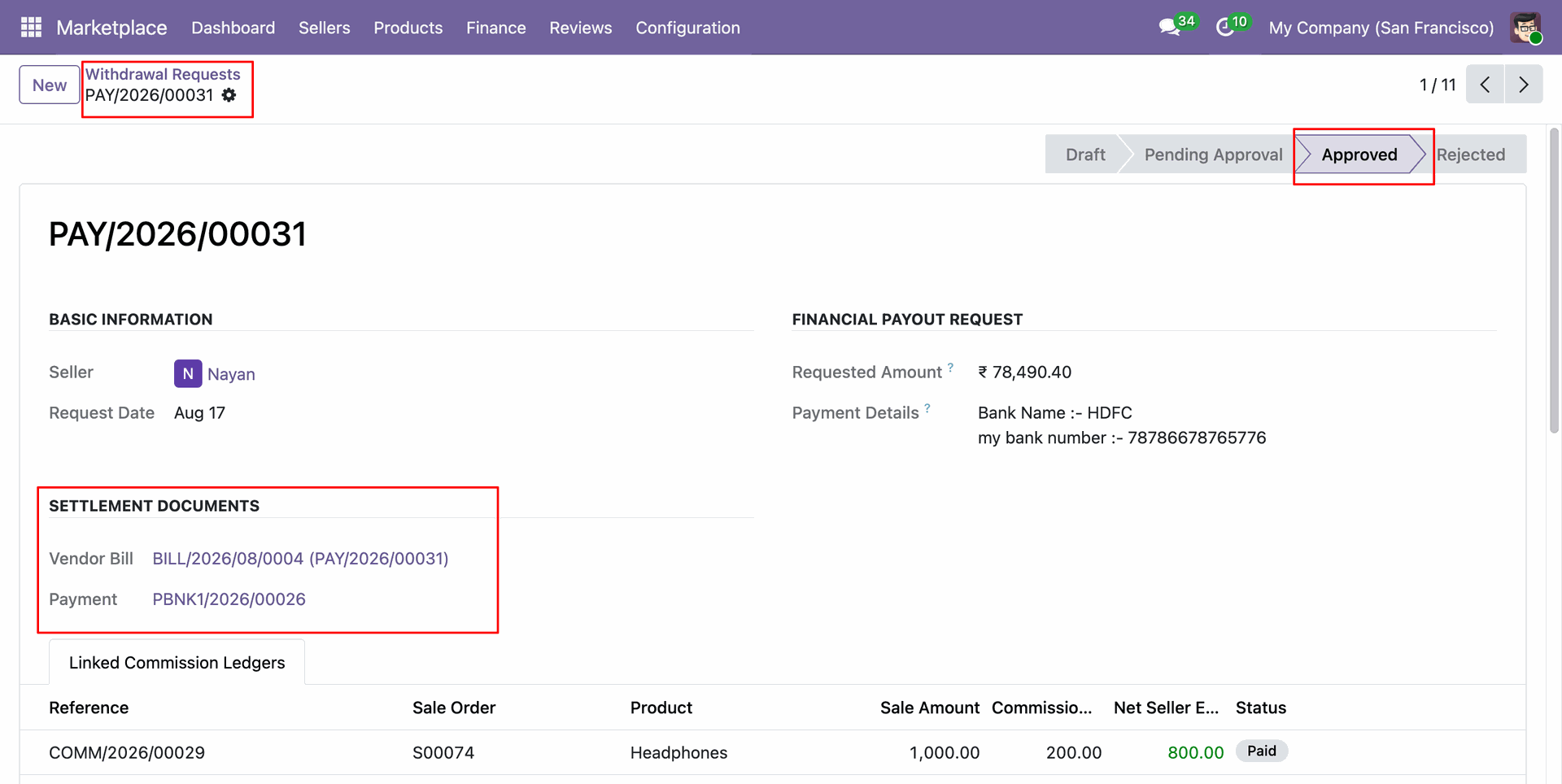1562x784 pixels.
Task: Open the Dashboard menu
Action: coord(233,28)
